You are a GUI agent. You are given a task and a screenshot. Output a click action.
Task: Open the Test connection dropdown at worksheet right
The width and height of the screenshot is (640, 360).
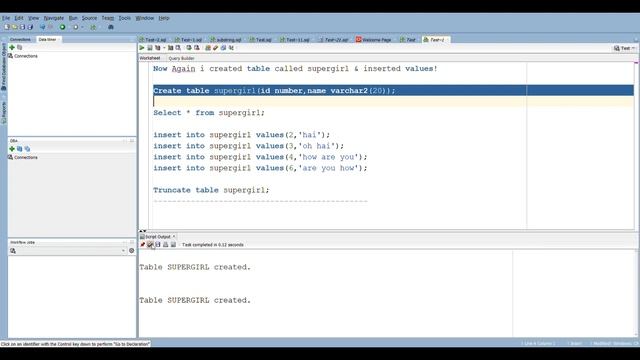point(625,48)
